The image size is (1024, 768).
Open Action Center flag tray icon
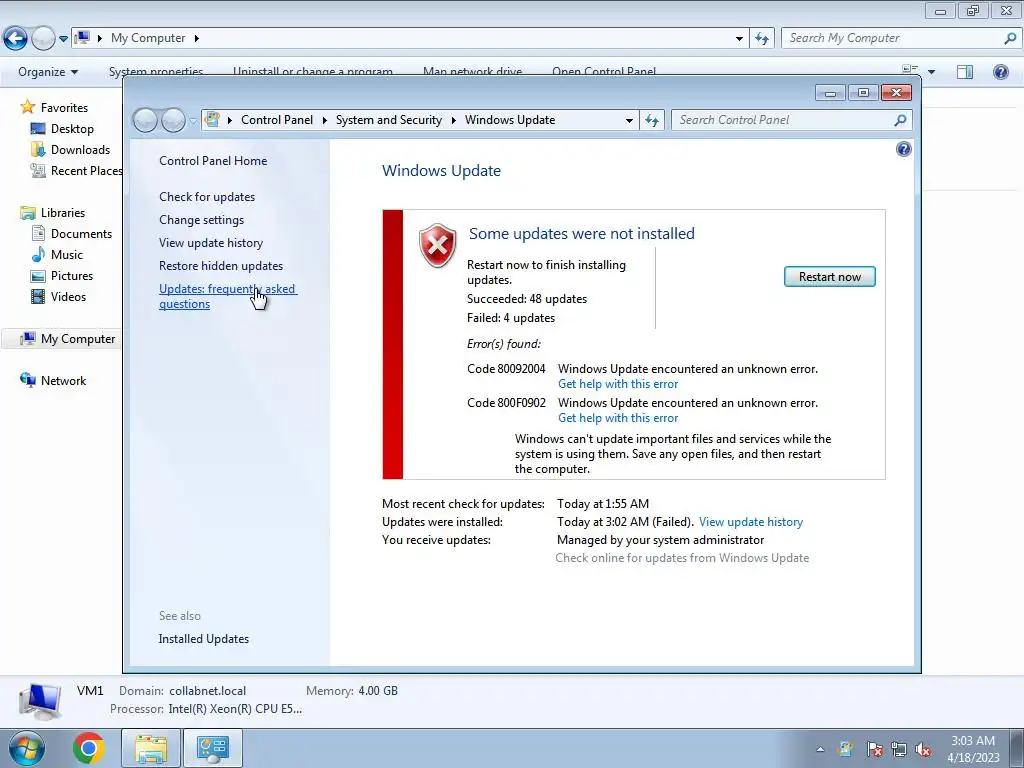[874, 749]
